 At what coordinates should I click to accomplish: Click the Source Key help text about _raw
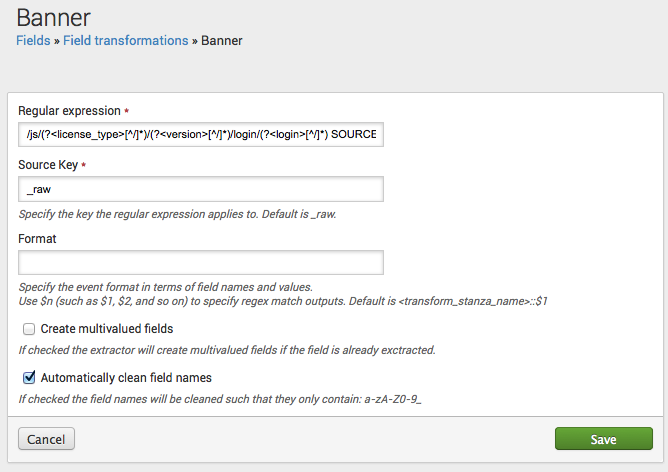click(177, 214)
